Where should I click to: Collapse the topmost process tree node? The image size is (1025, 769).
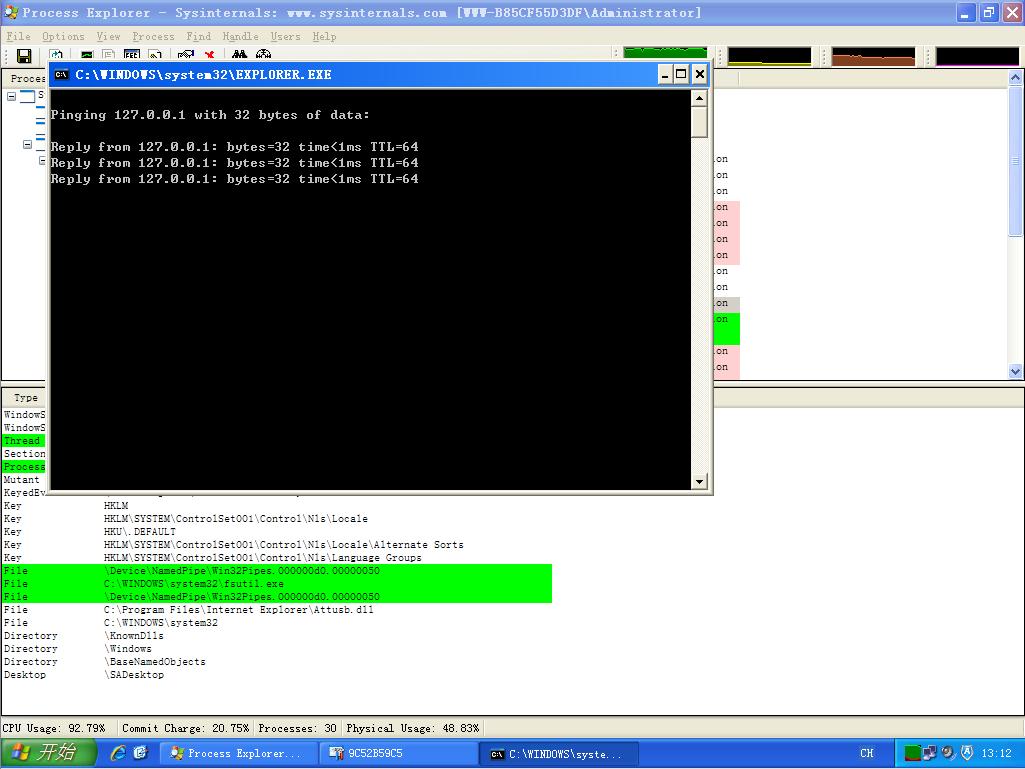[12, 97]
